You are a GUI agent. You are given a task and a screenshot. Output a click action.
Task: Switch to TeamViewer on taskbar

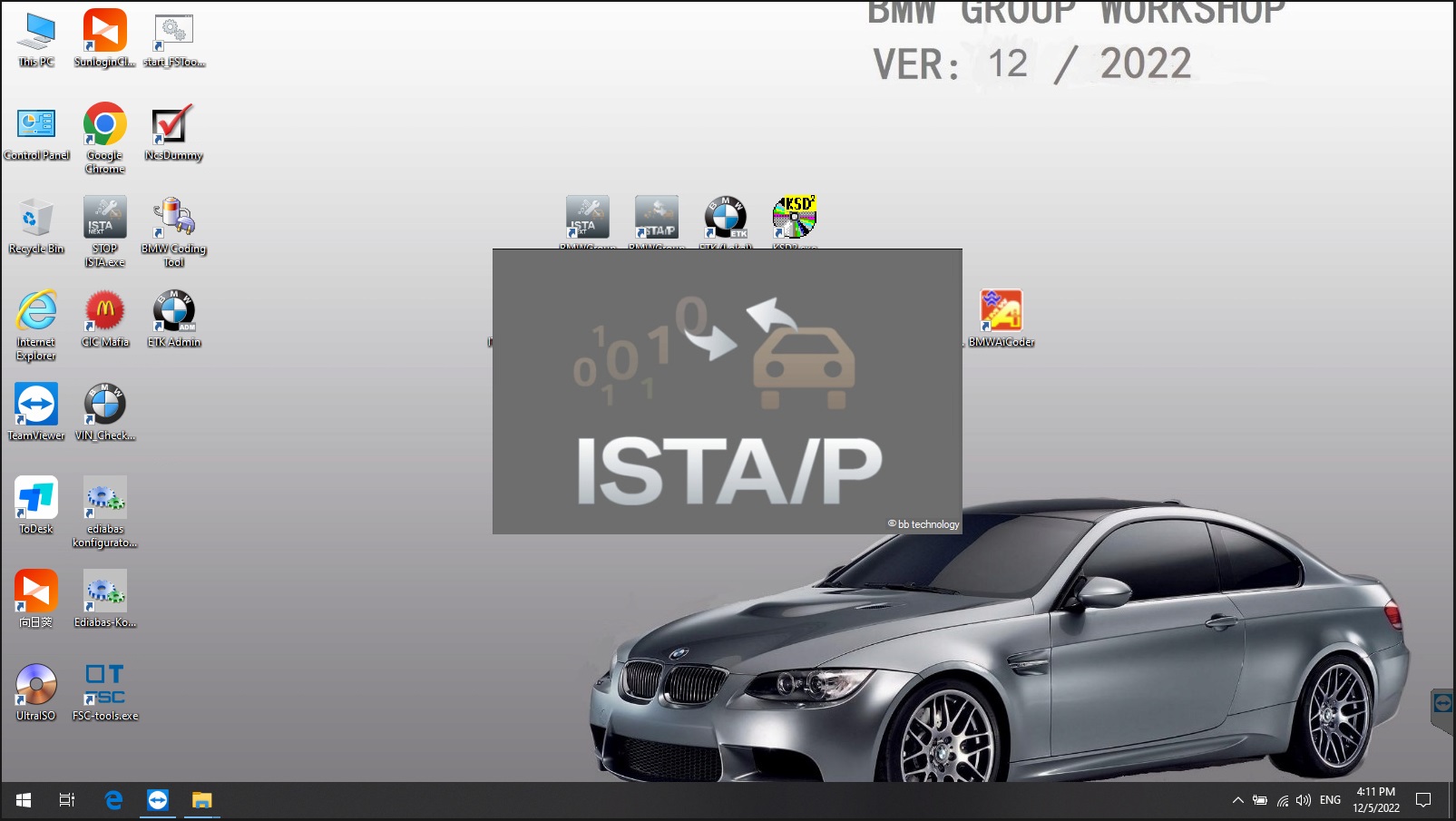click(x=158, y=800)
